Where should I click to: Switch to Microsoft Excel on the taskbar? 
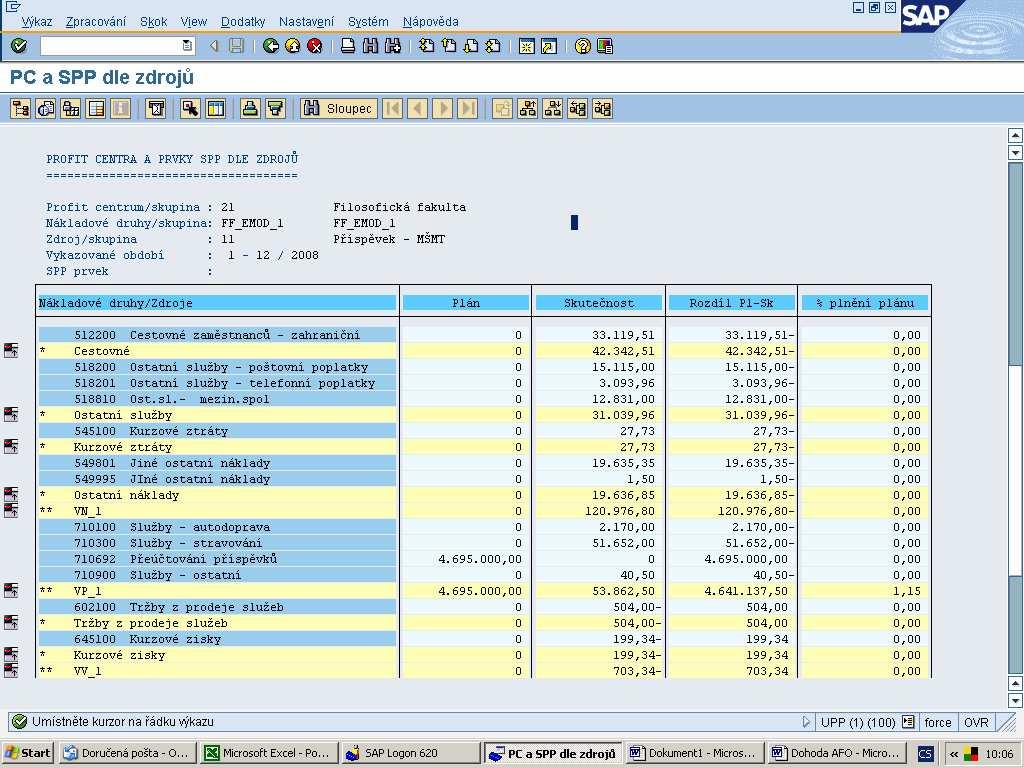click(x=270, y=753)
